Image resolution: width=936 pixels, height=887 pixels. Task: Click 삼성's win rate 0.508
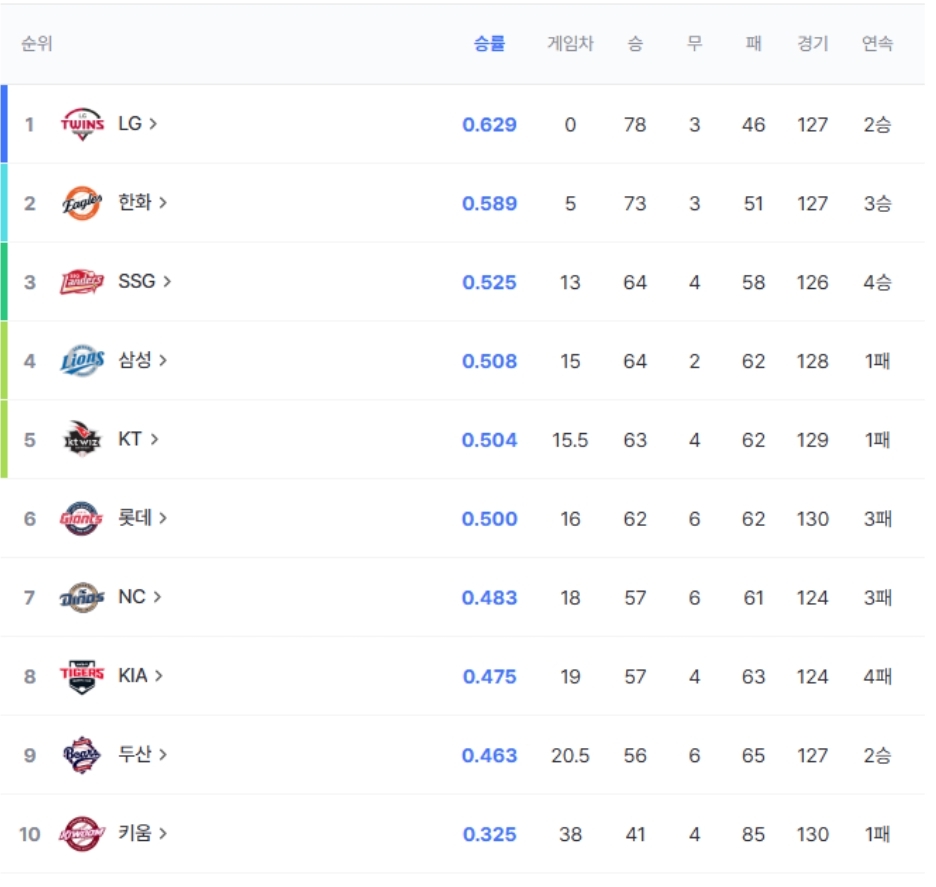489,361
